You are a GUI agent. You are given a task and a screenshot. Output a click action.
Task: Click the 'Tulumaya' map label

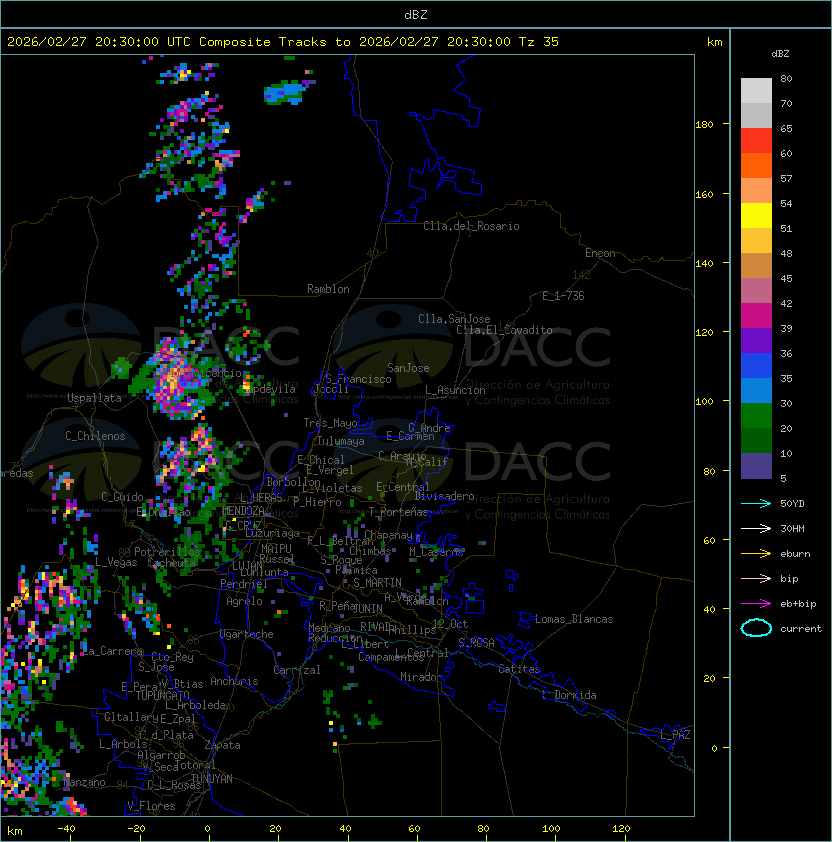341,441
